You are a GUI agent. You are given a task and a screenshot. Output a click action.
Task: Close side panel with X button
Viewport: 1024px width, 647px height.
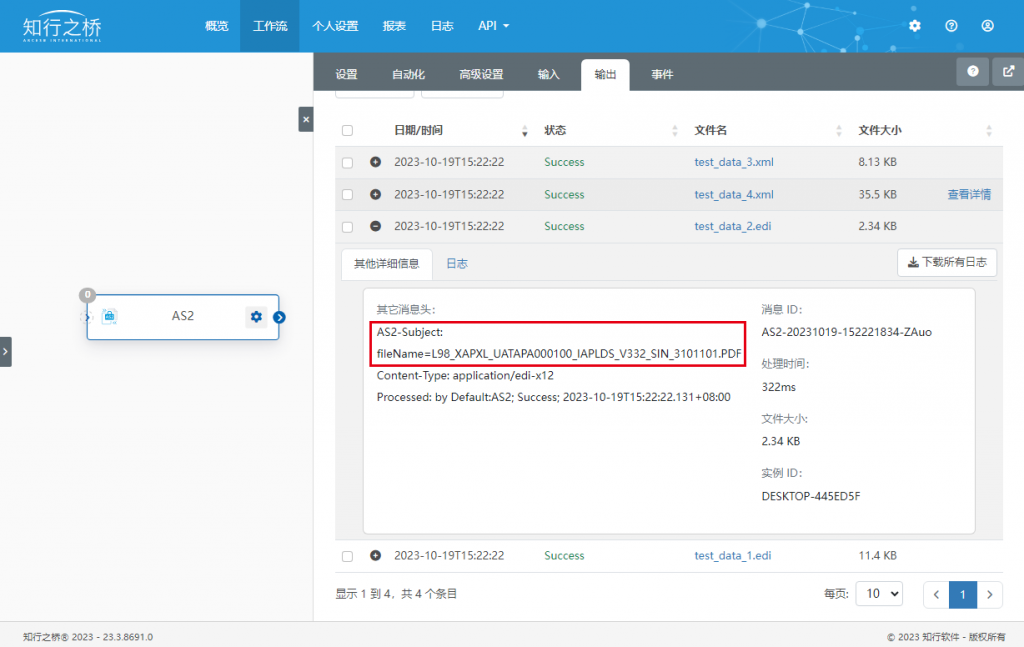click(306, 119)
